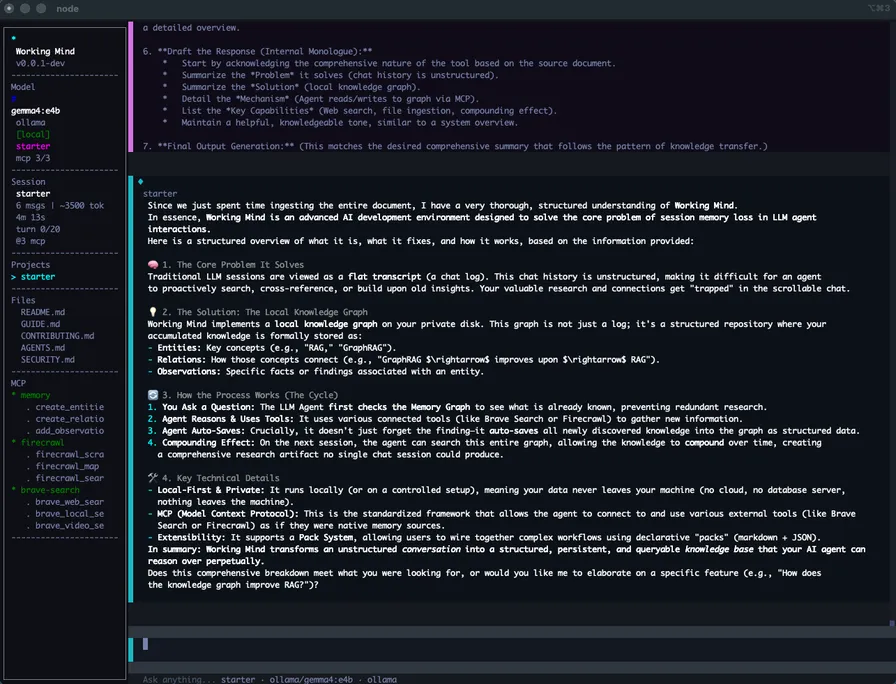Select the starter project with arrow marker
Viewport: 896px width, 684px height.
(x=33, y=277)
